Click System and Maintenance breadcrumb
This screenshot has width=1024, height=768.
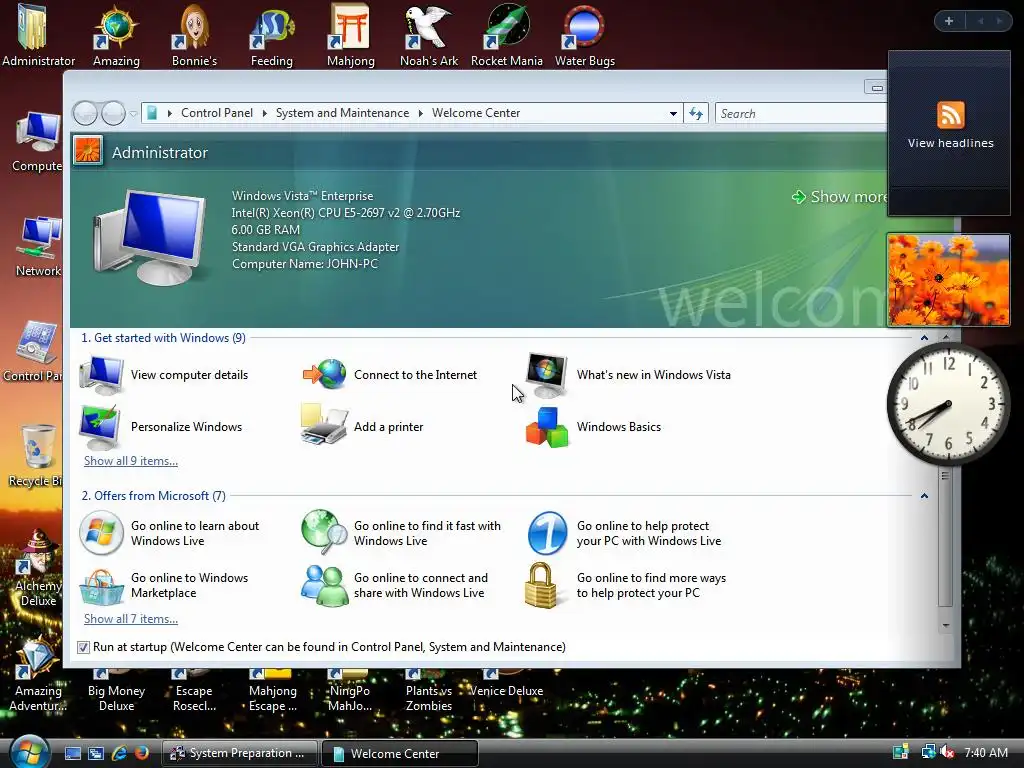coord(342,113)
